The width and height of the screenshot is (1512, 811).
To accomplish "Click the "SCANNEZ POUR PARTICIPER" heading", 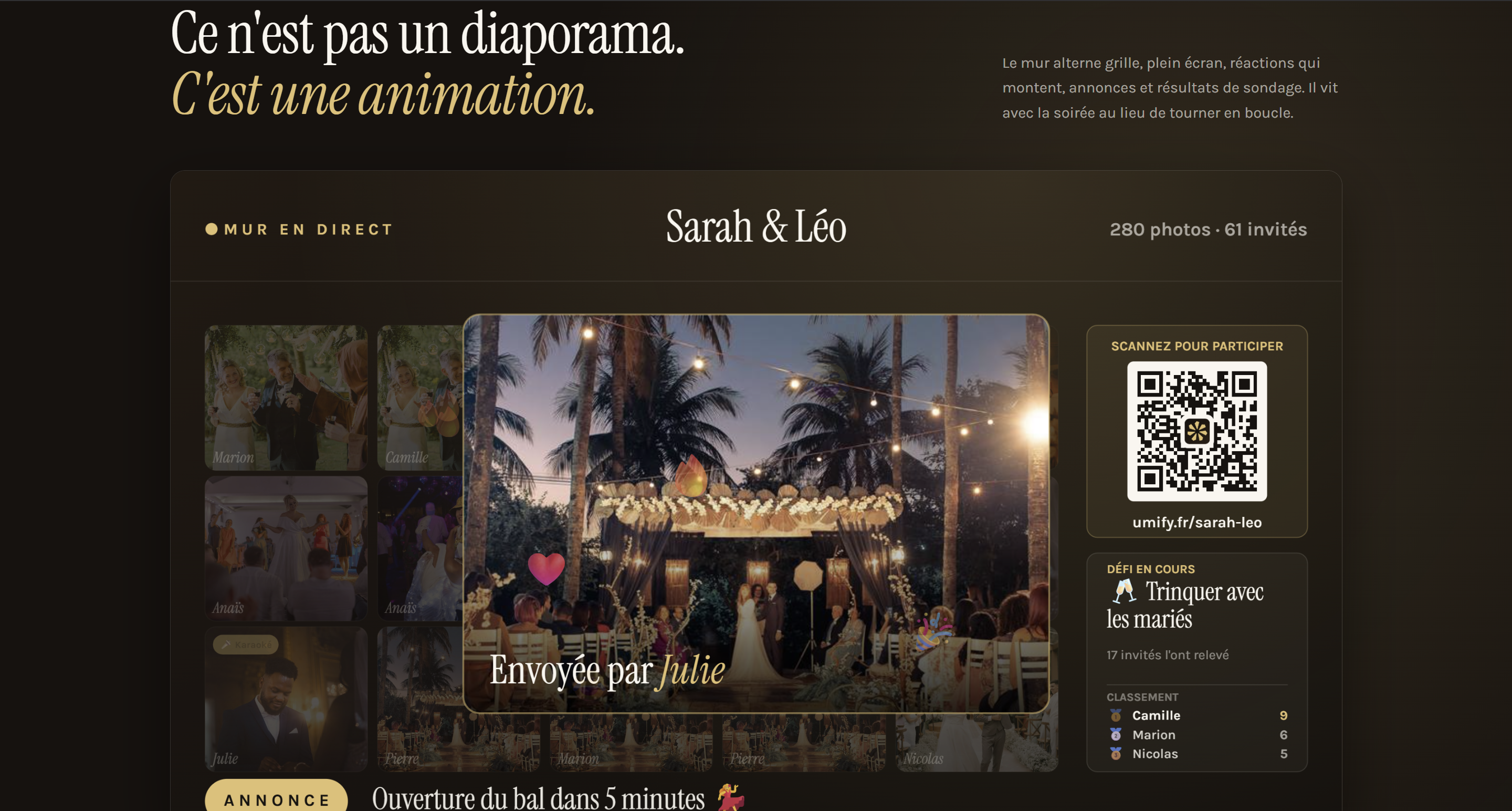I will pyautogui.click(x=1197, y=346).
